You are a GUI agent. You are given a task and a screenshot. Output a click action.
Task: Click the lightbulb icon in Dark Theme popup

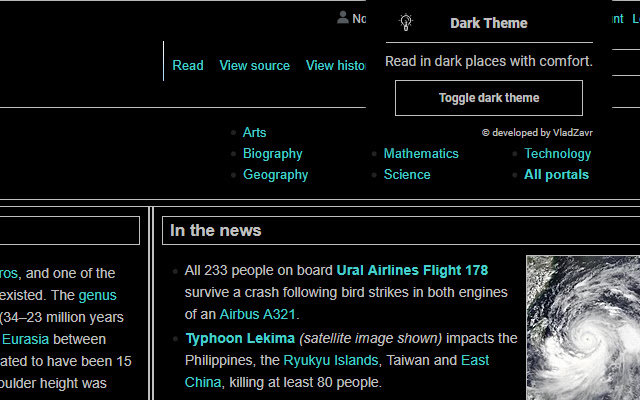coord(406,22)
